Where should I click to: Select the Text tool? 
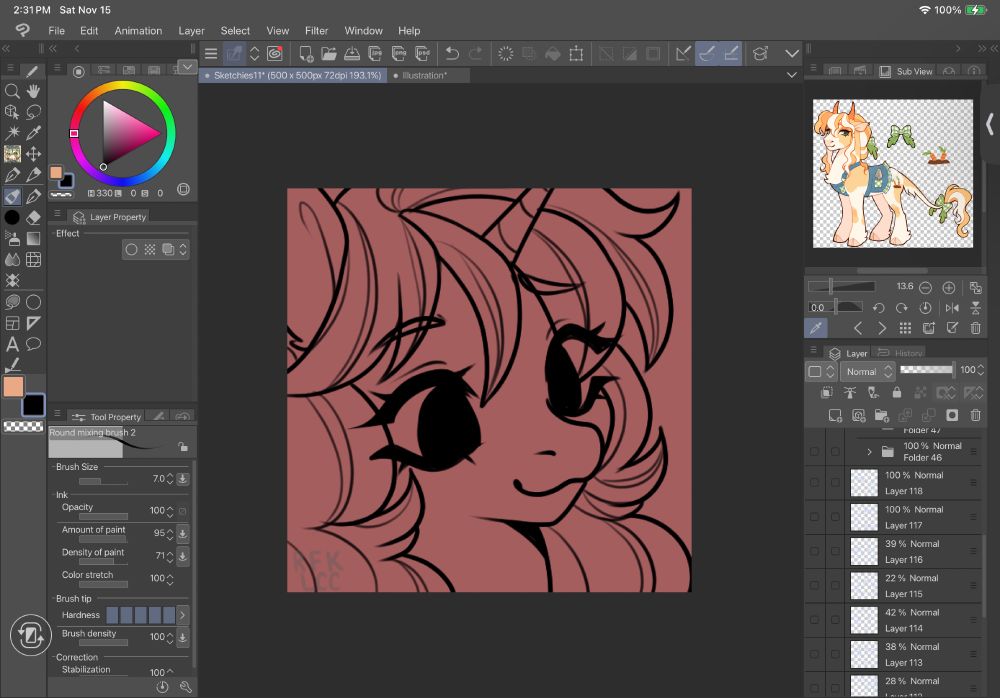12,345
